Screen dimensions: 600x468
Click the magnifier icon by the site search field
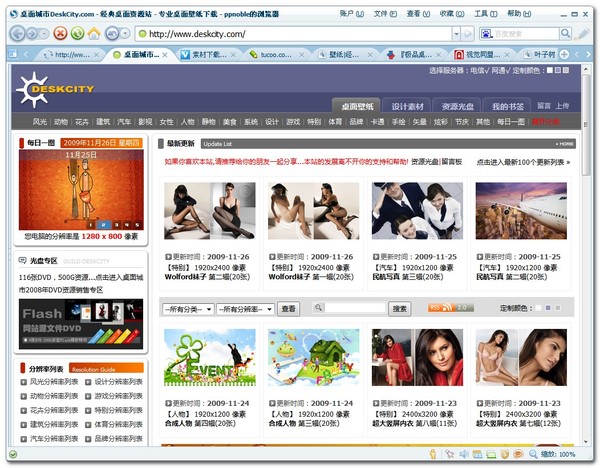click(x=318, y=307)
